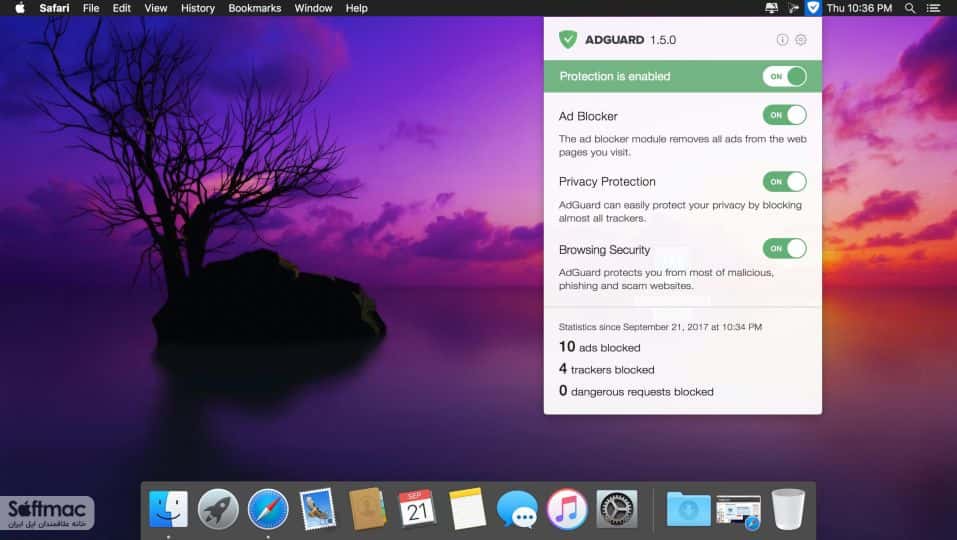
Task: Click the flag status icon in the menu bar
Action: [x=793, y=8]
